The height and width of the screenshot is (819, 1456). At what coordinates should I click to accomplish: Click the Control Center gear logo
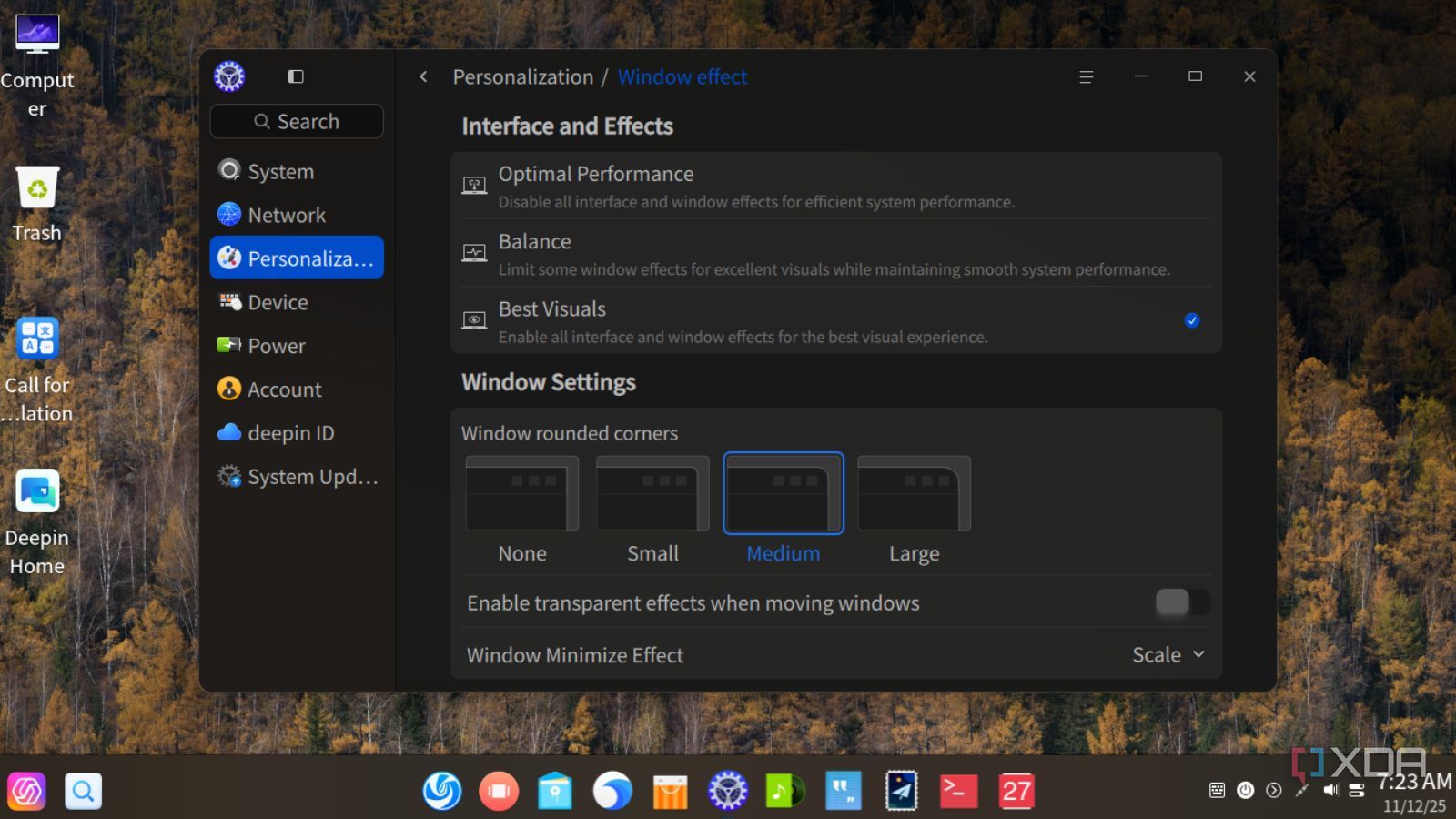(x=229, y=76)
